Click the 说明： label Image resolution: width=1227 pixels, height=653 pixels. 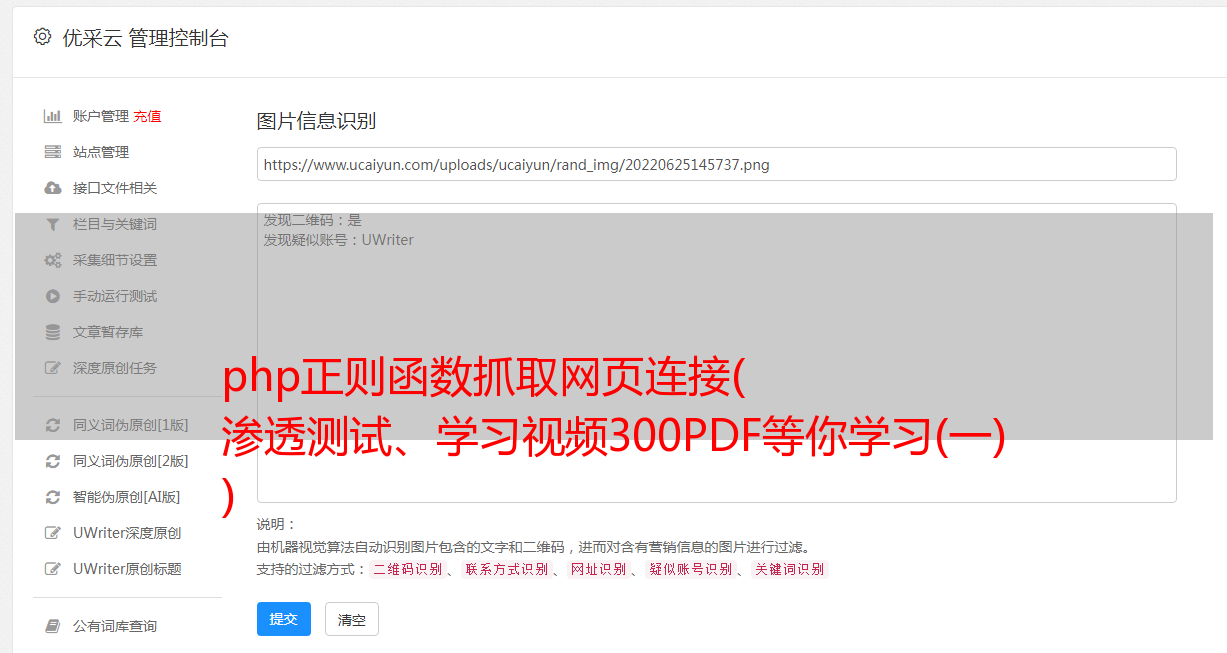click(x=276, y=524)
